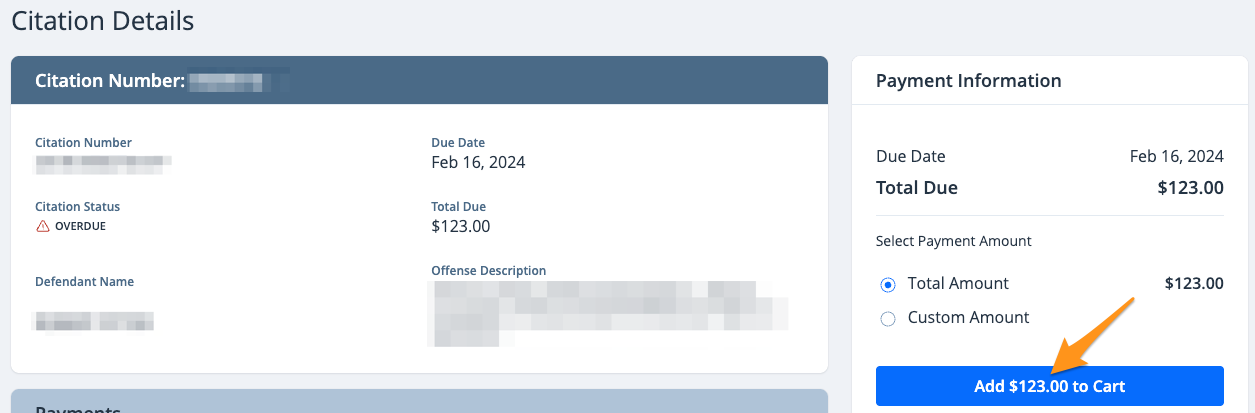Click the dark blue Citation Number card header

point(419,80)
